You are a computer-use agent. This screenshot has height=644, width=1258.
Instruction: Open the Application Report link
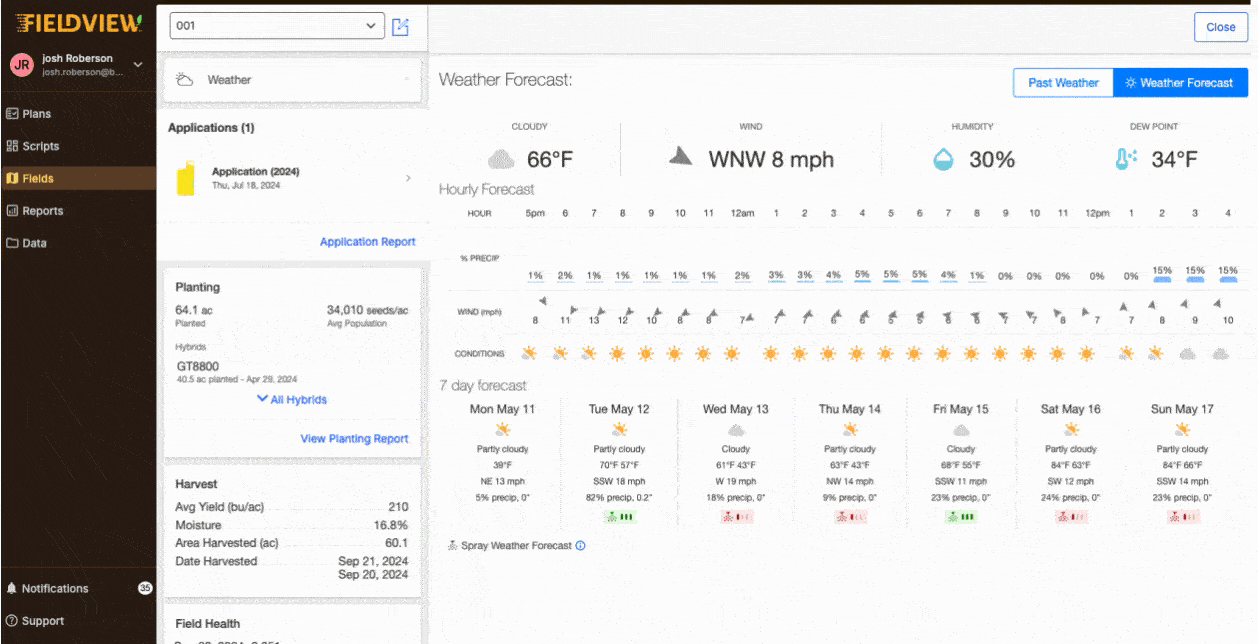click(367, 242)
